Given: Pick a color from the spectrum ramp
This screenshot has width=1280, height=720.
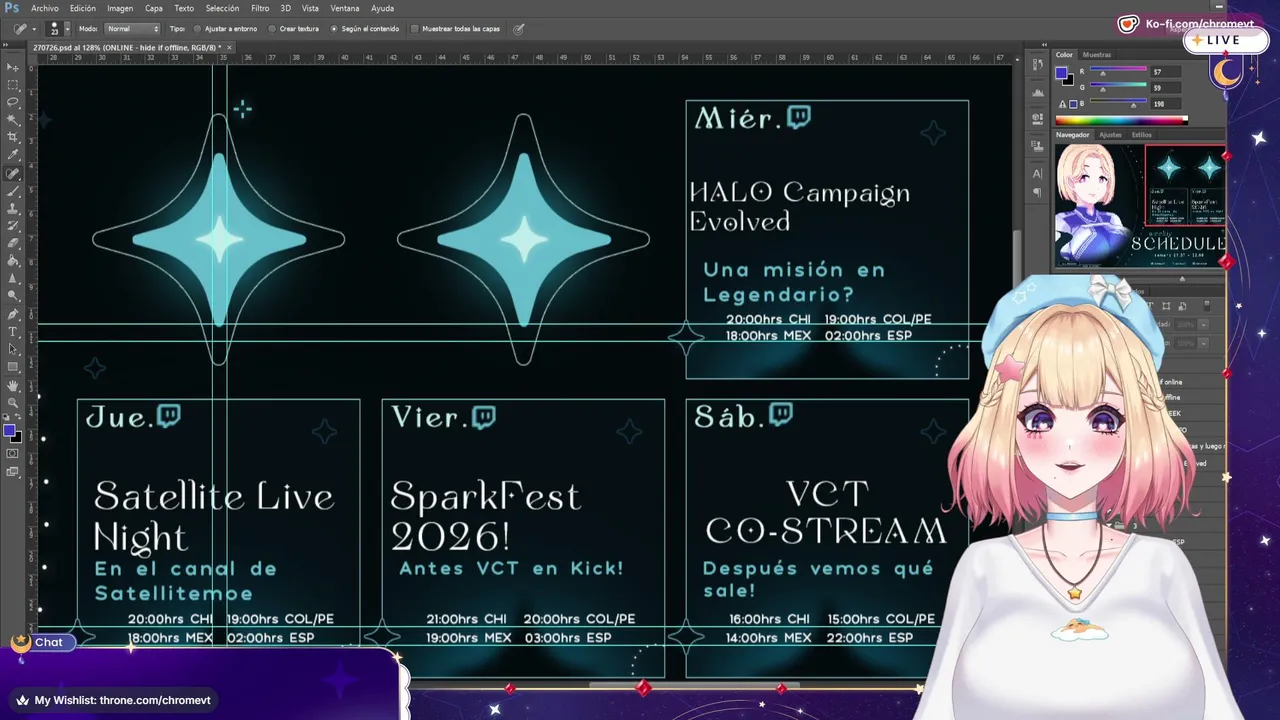Looking at the screenshot, I should pyautogui.click(x=1121, y=120).
